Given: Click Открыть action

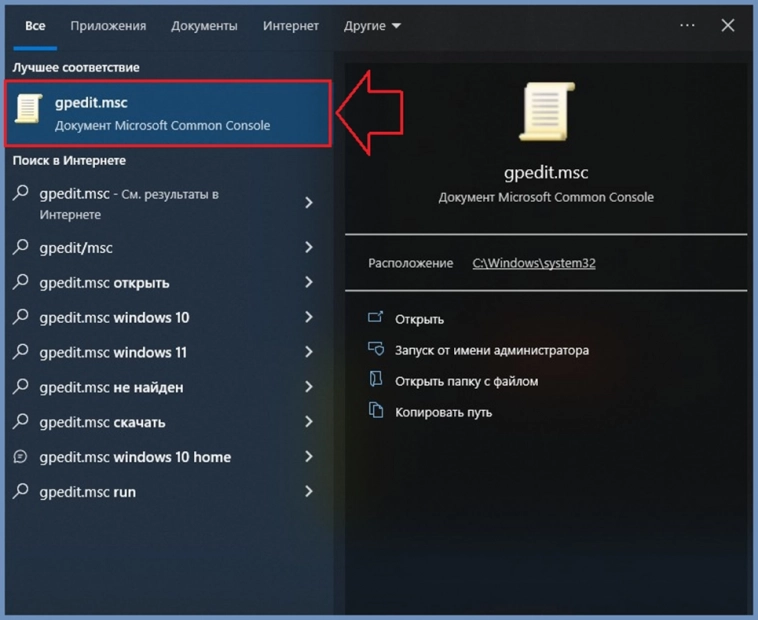Looking at the screenshot, I should pos(419,319).
